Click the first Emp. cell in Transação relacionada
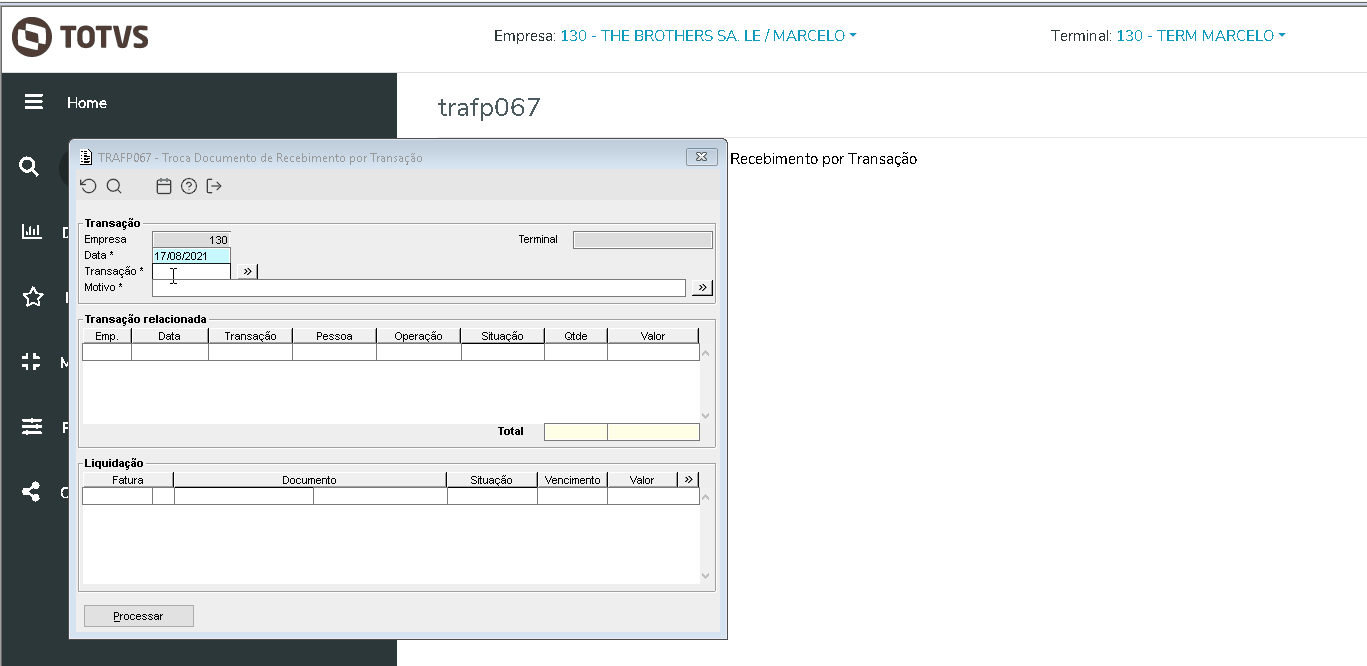The image size is (1367, 666). pyautogui.click(x=107, y=352)
